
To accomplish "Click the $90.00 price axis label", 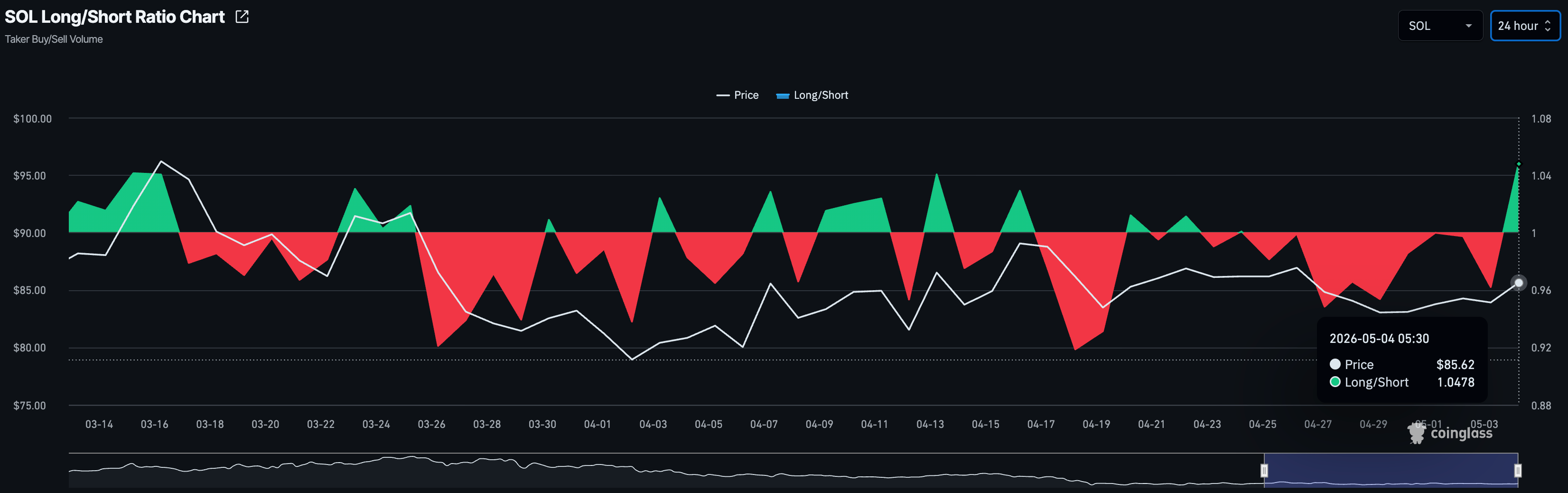I will pos(30,233).
